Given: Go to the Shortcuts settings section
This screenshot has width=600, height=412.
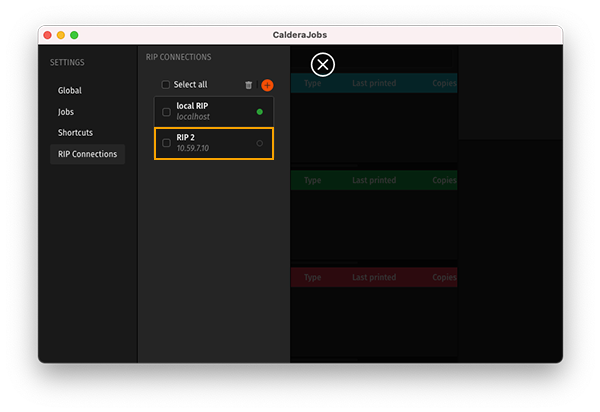Looking at the screenshot, I should click(75, 133).
